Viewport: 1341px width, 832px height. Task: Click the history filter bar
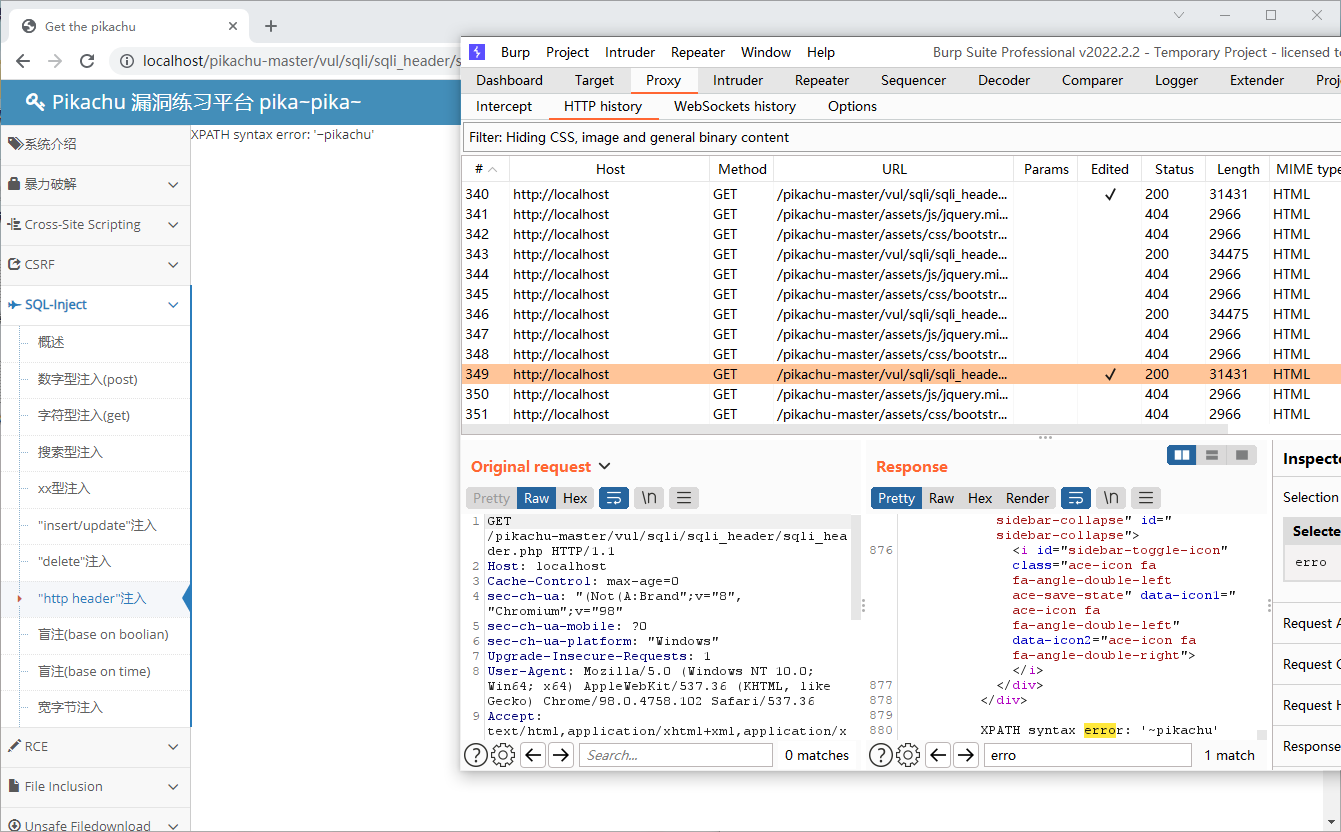pos(900,137)
